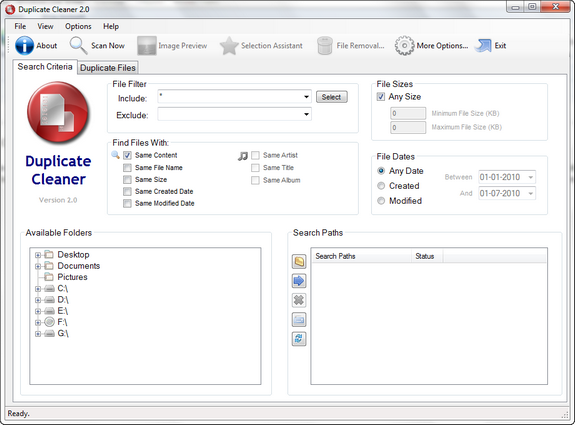Expand the C:\ drive node
The height and width of the screenshot is (425, 575).
point(38,289)
